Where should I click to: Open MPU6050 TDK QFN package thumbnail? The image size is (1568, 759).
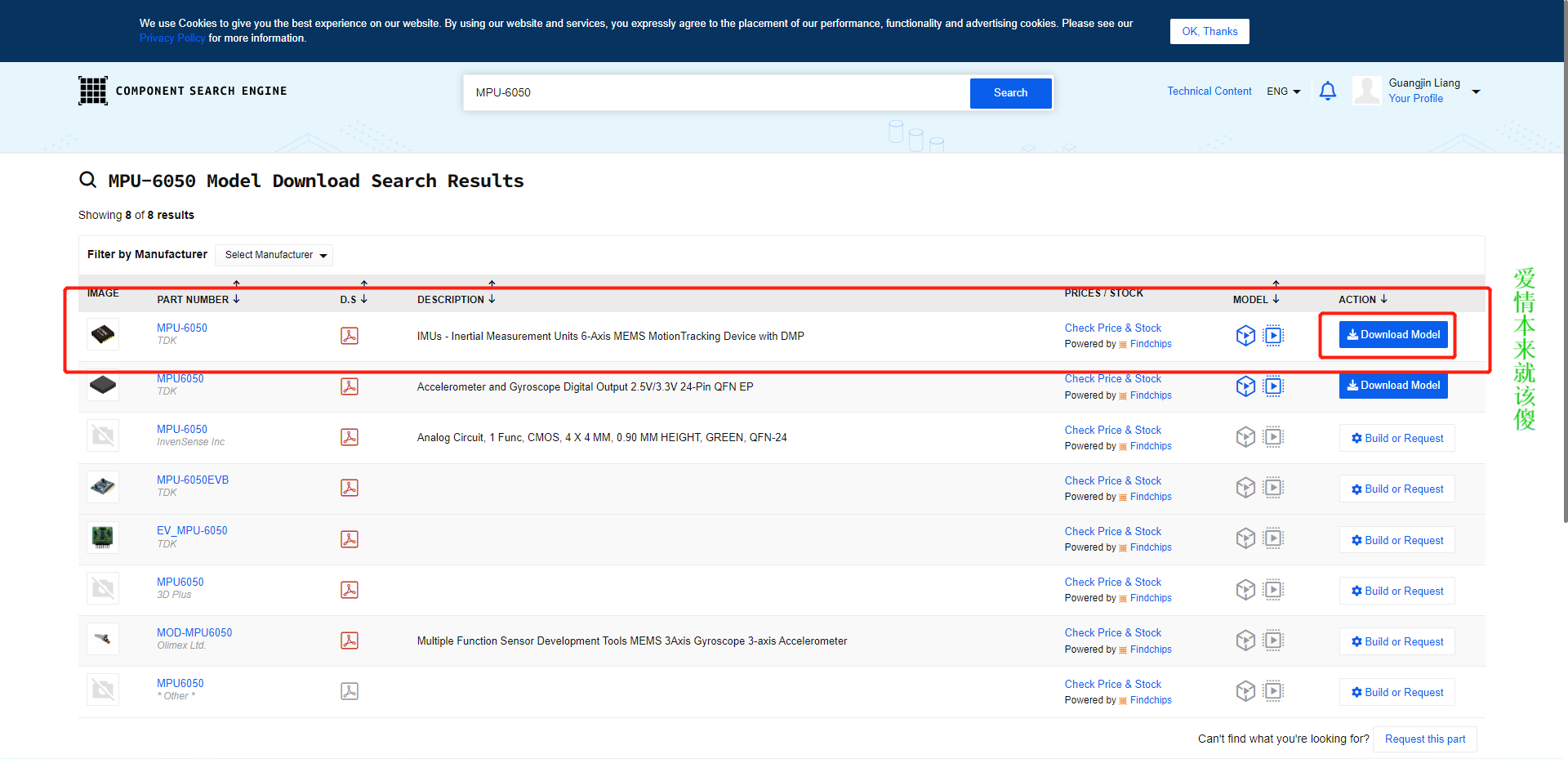[x=103, y=385]
